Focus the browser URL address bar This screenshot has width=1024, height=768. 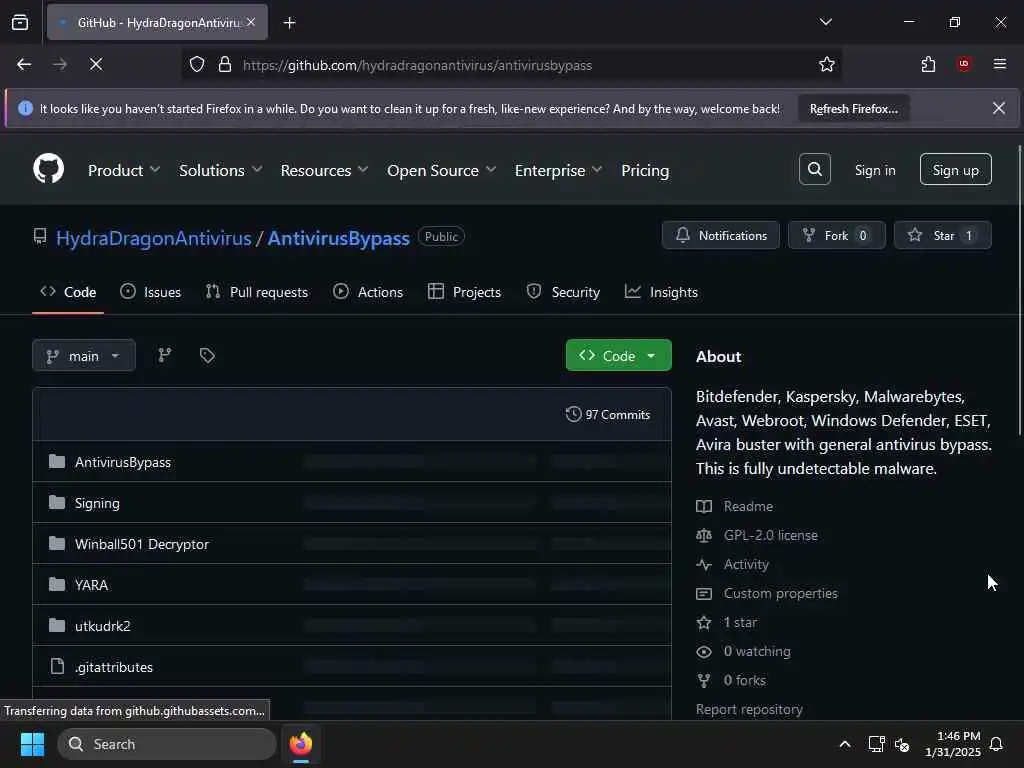coord(513,65)
